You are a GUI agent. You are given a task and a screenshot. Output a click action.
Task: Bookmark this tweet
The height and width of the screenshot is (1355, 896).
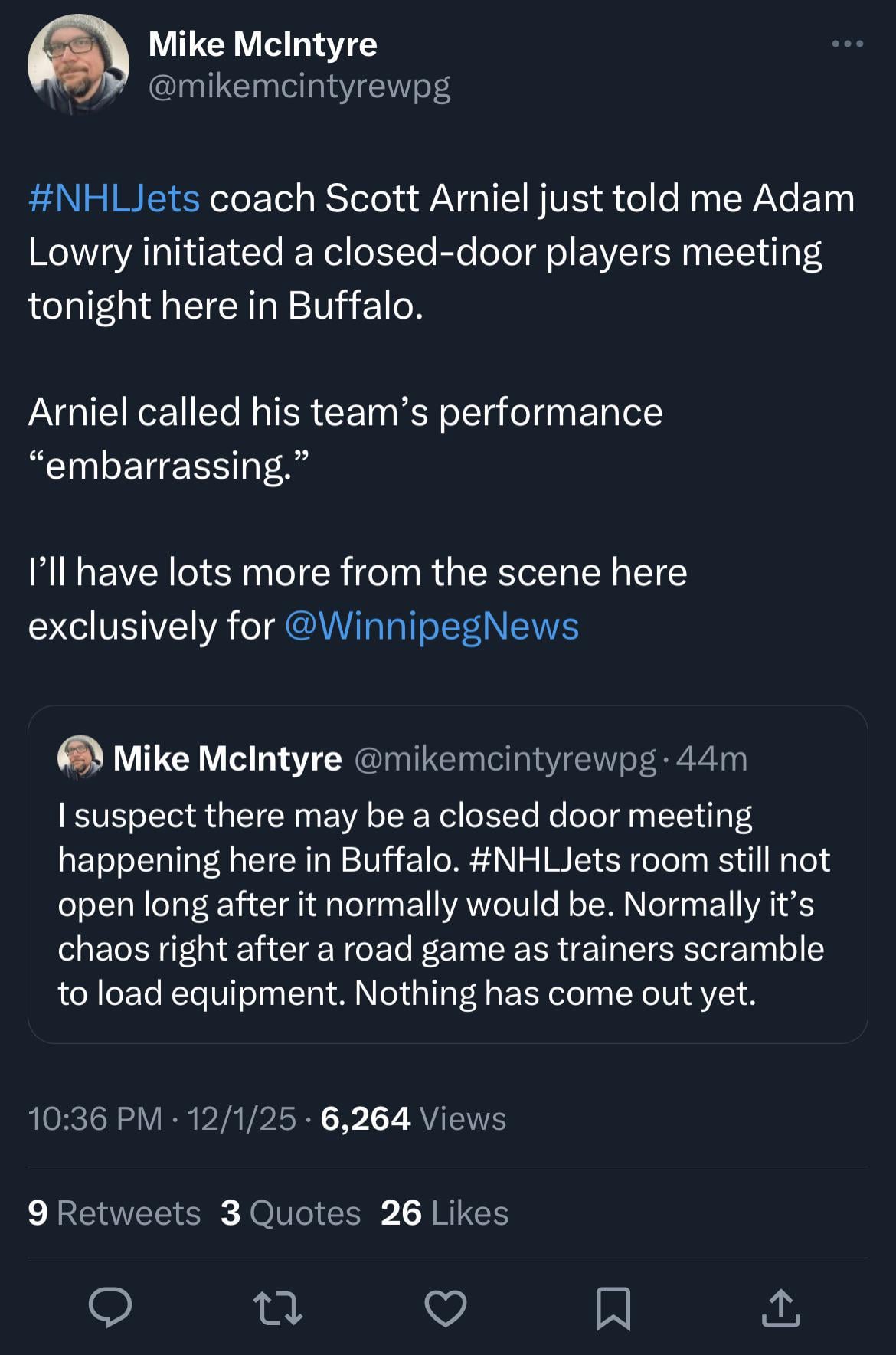tap(613, 1307)
